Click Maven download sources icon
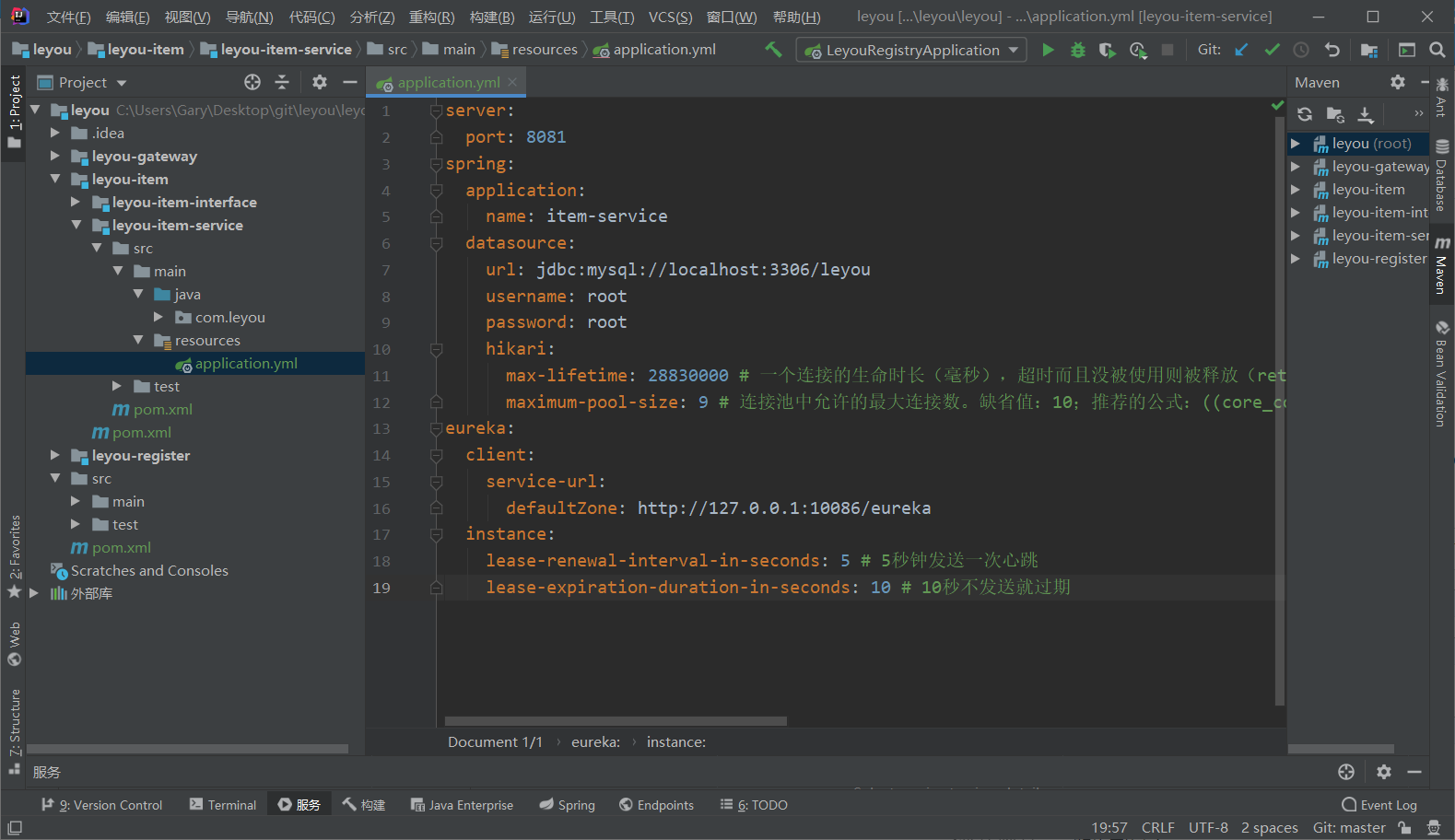The width and height of the screenshot is (1455, 840). coord(1366,114)
